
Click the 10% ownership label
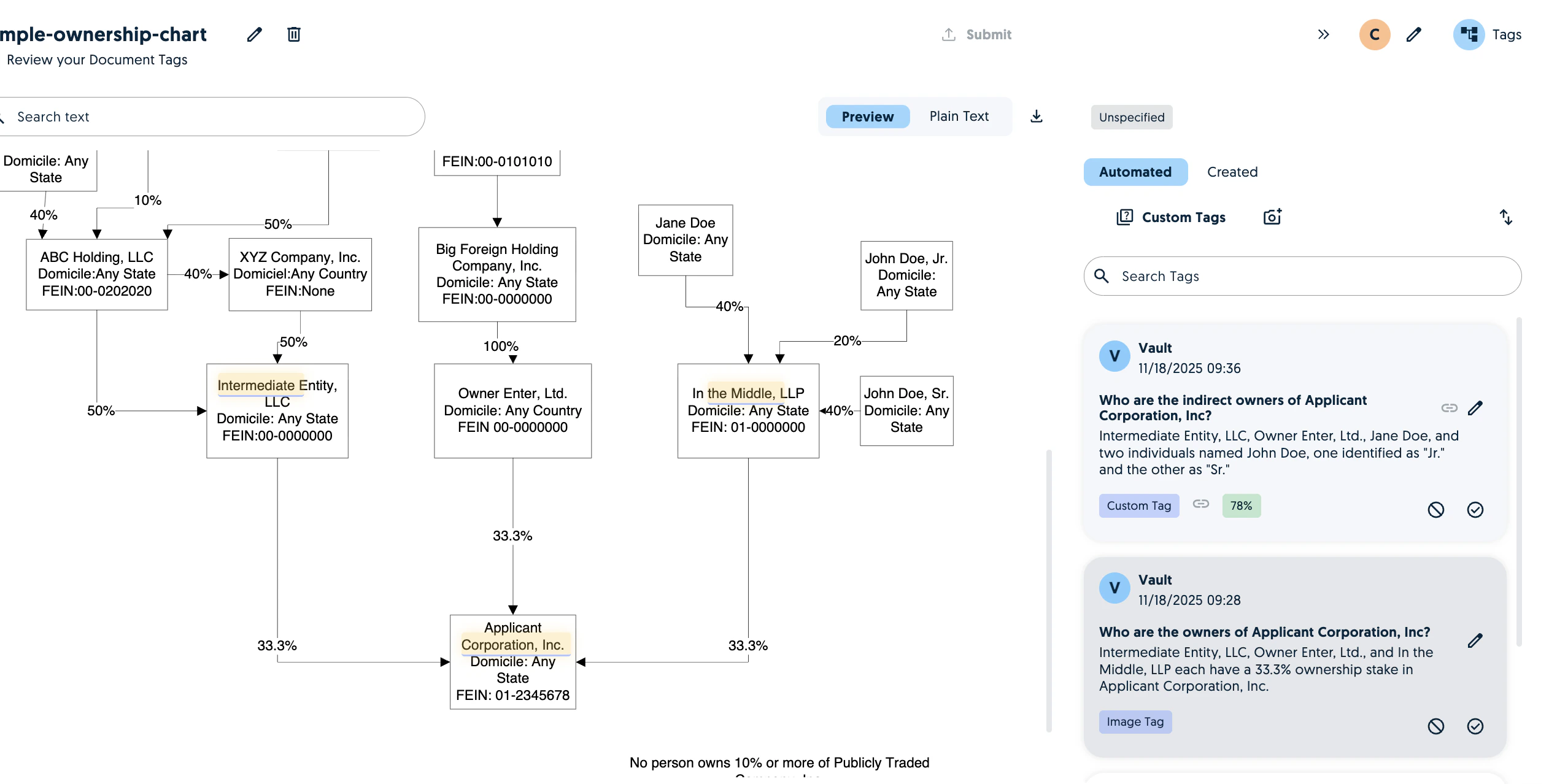(148, 200)
